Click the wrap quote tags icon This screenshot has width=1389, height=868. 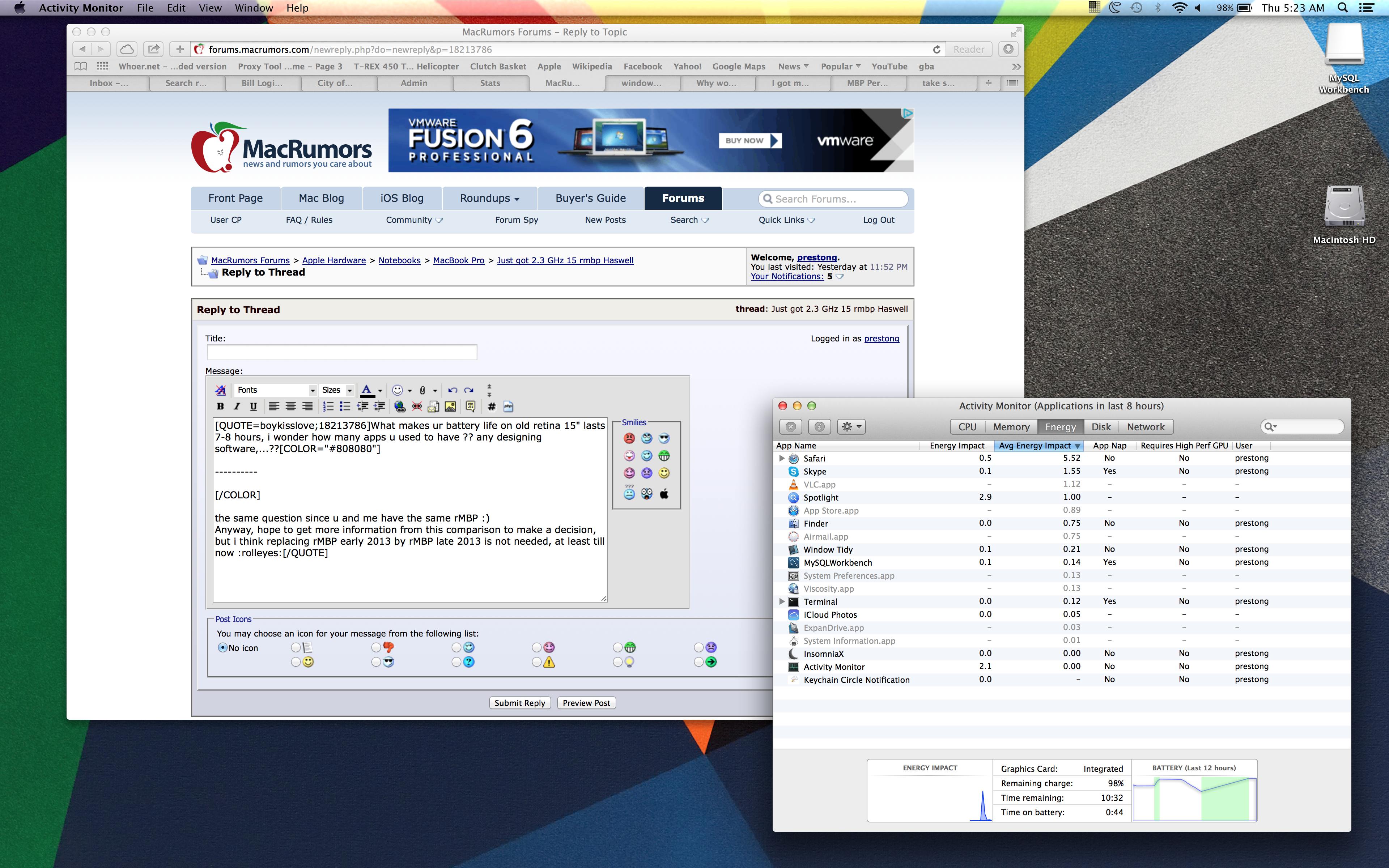pos(471,407)
